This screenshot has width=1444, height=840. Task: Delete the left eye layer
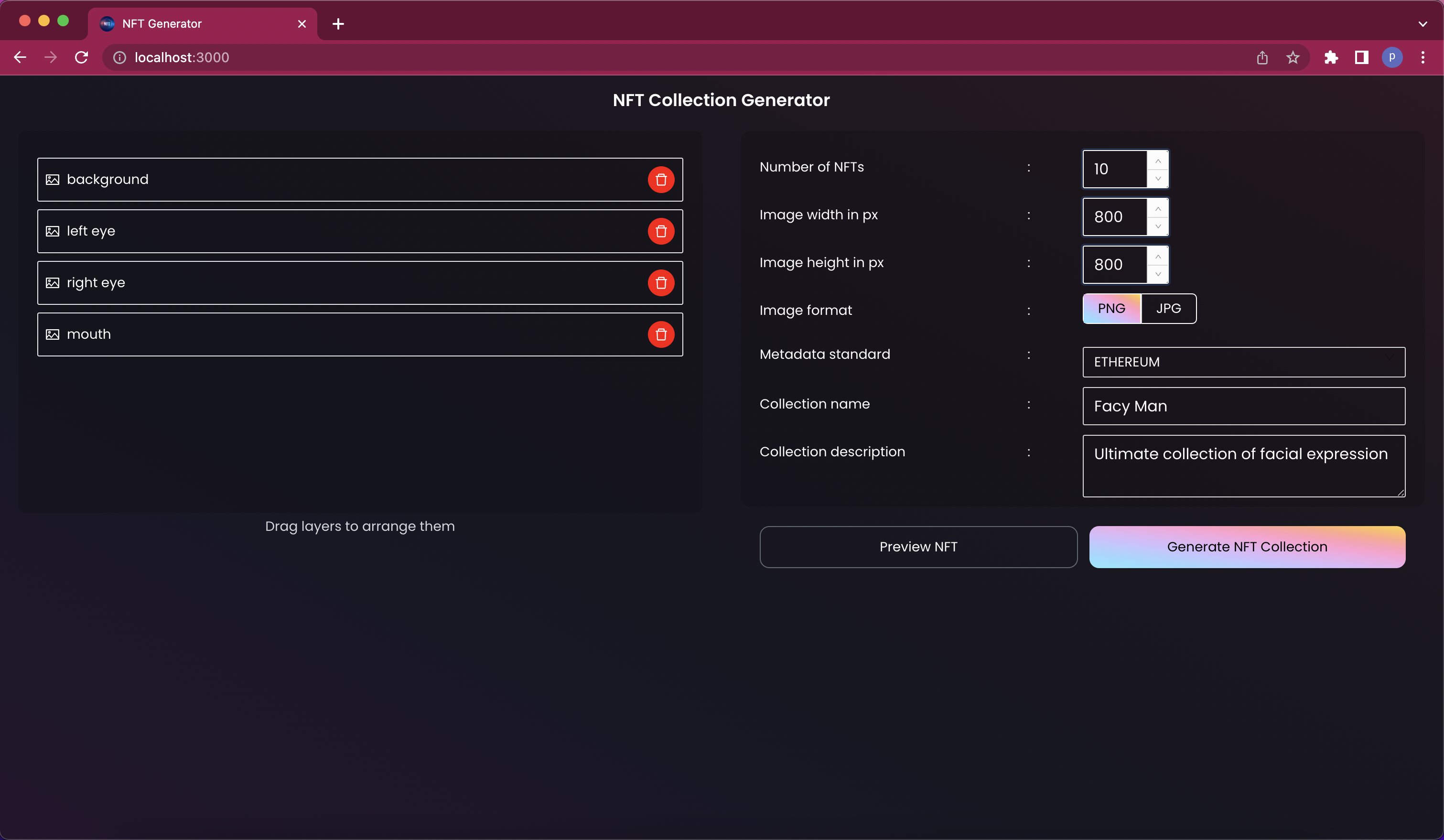(661, 231)
